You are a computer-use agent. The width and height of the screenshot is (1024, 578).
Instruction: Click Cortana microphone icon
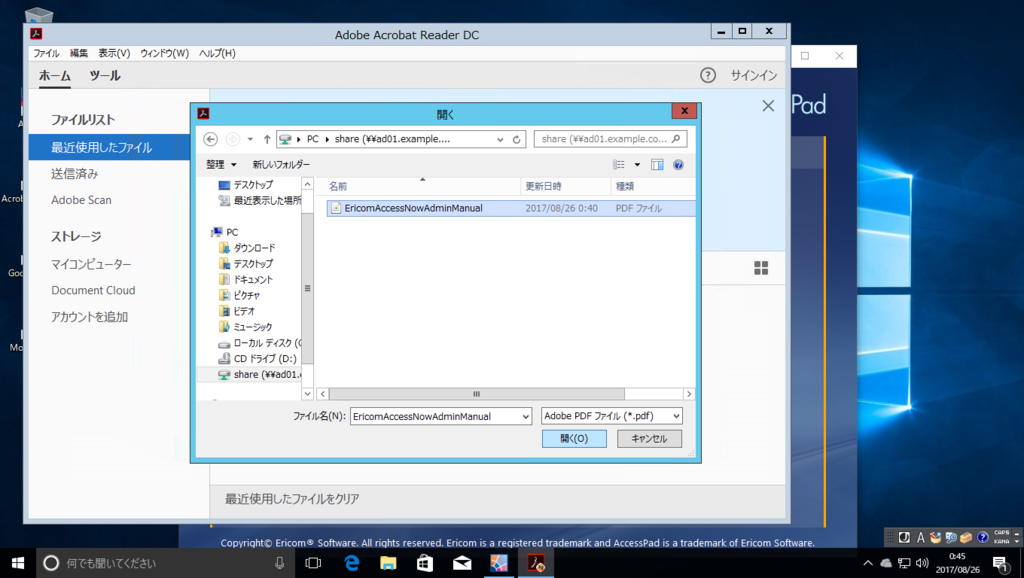280,563
